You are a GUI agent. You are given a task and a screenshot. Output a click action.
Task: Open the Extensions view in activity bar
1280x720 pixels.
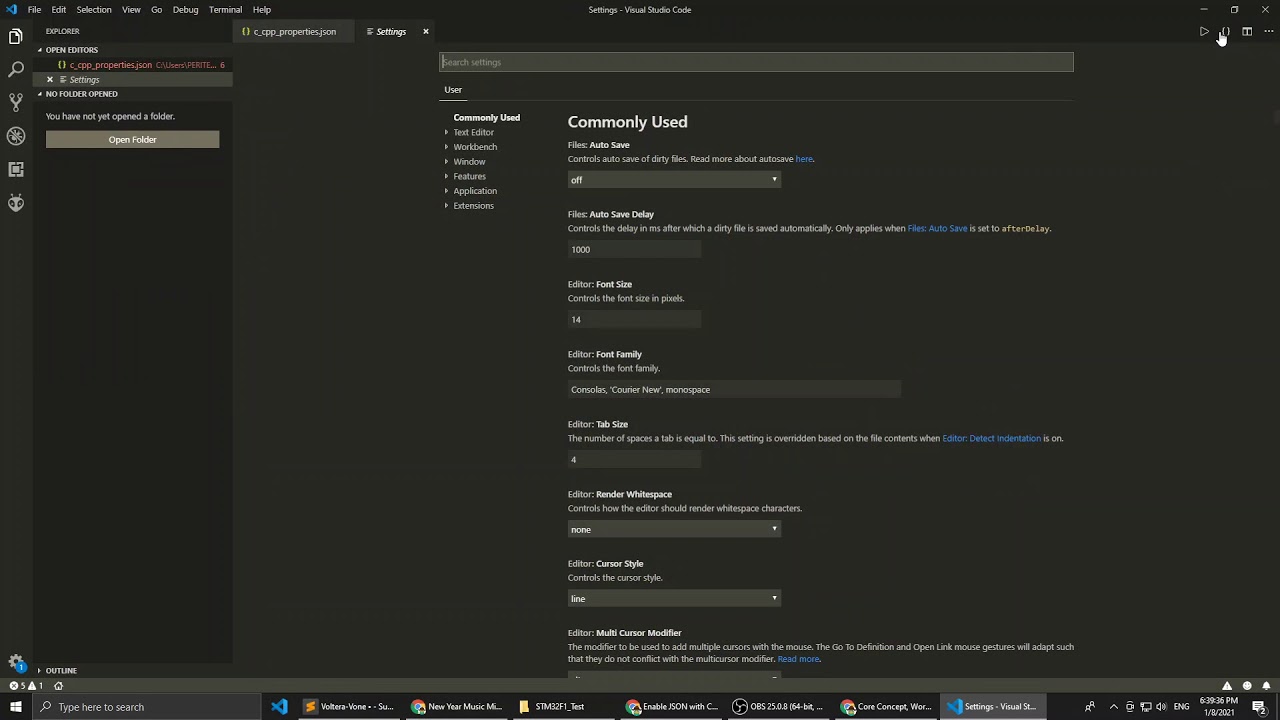point(16,169)
